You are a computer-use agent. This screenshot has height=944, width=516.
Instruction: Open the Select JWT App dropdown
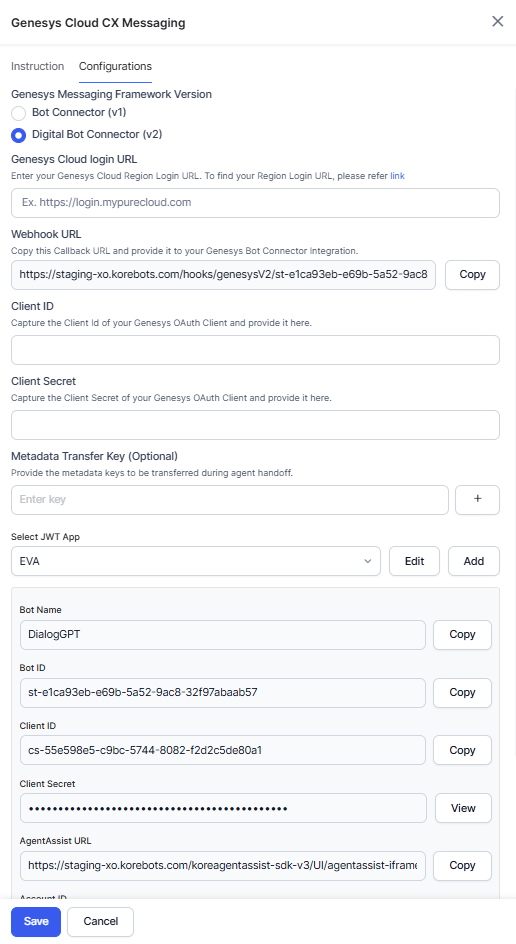pos(196,561)
